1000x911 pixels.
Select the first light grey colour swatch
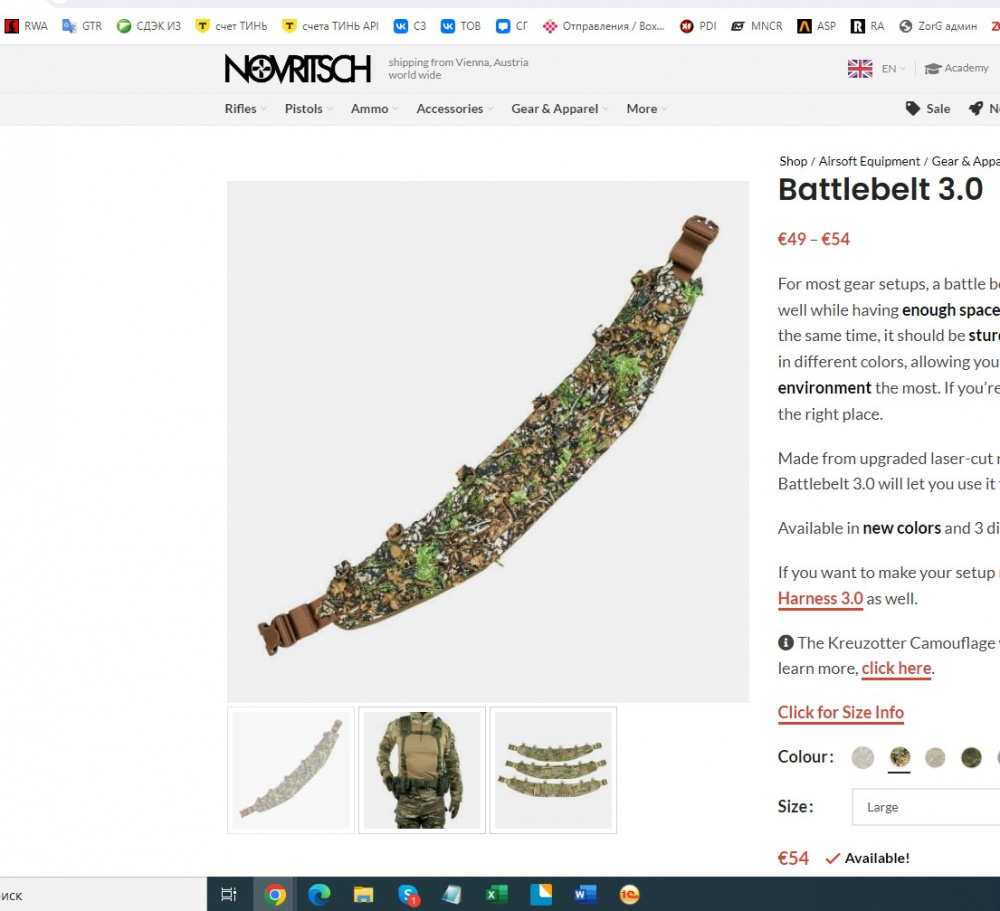862,757
